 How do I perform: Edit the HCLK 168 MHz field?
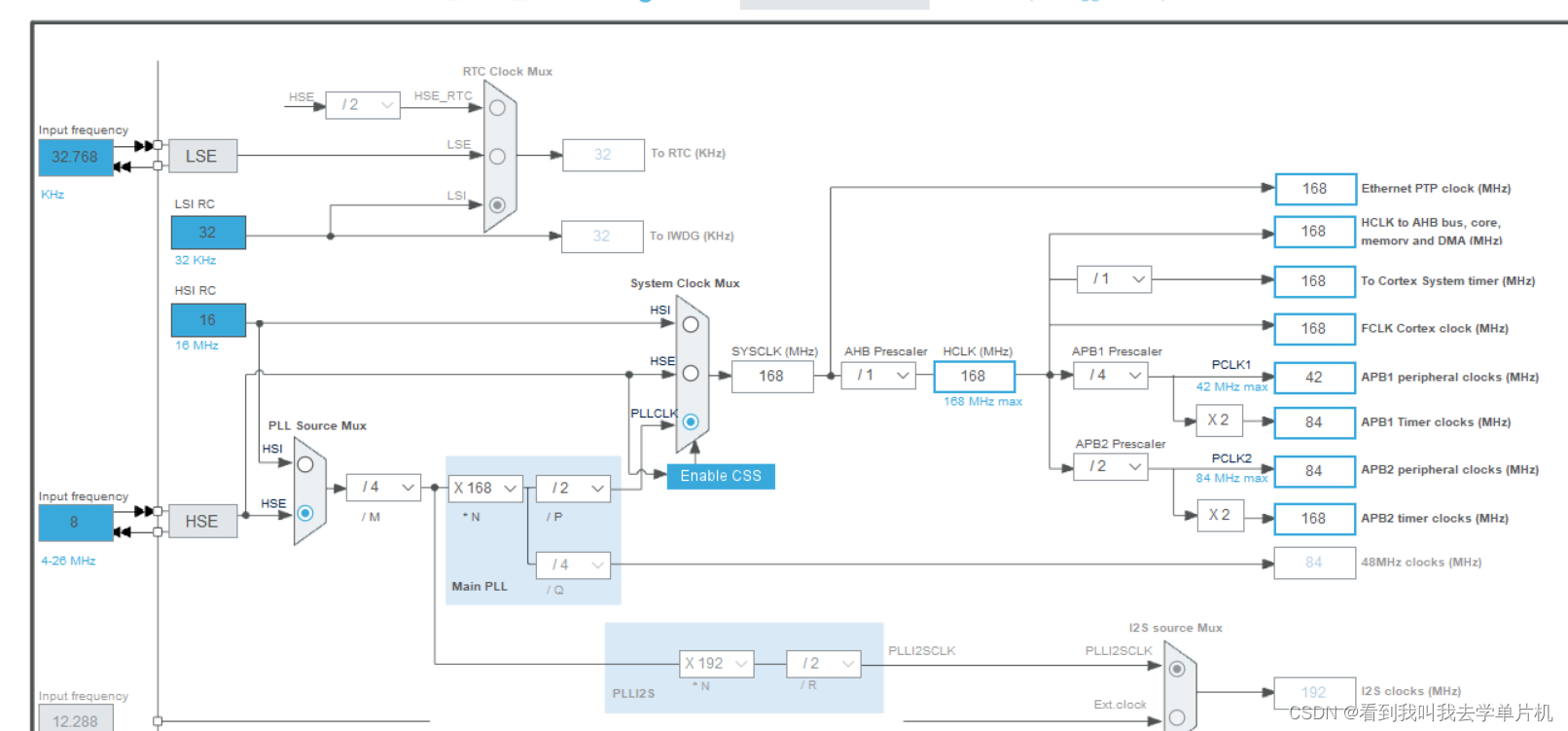coord(974,376)
